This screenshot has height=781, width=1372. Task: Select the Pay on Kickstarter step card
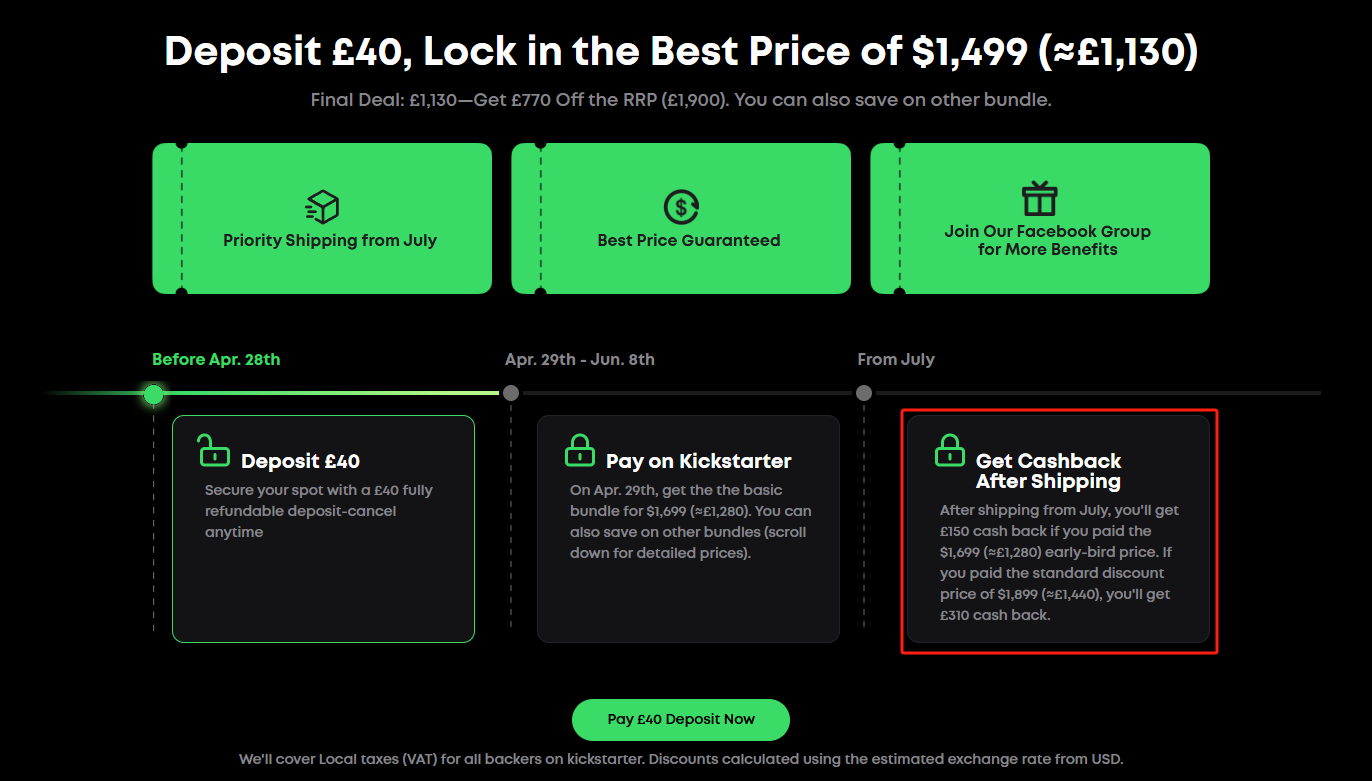688,528
